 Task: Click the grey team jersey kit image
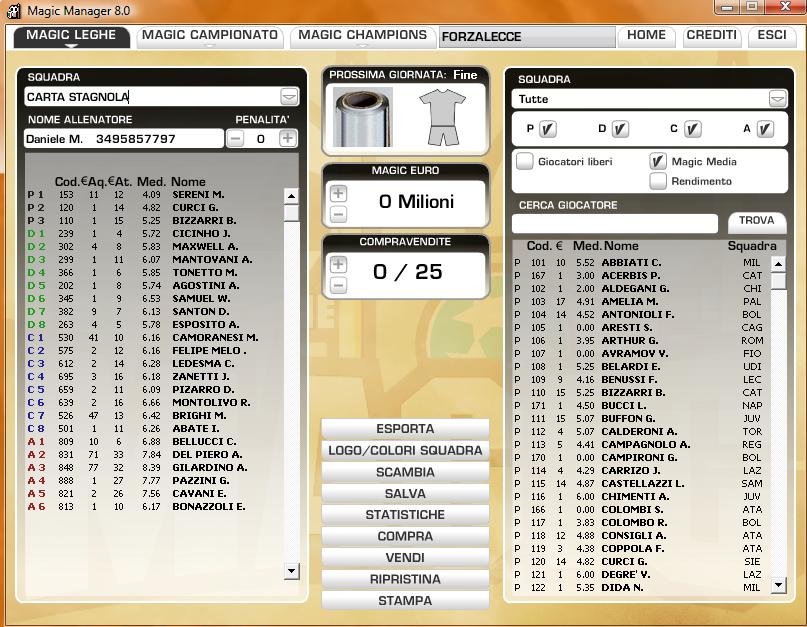coord(443,117)
